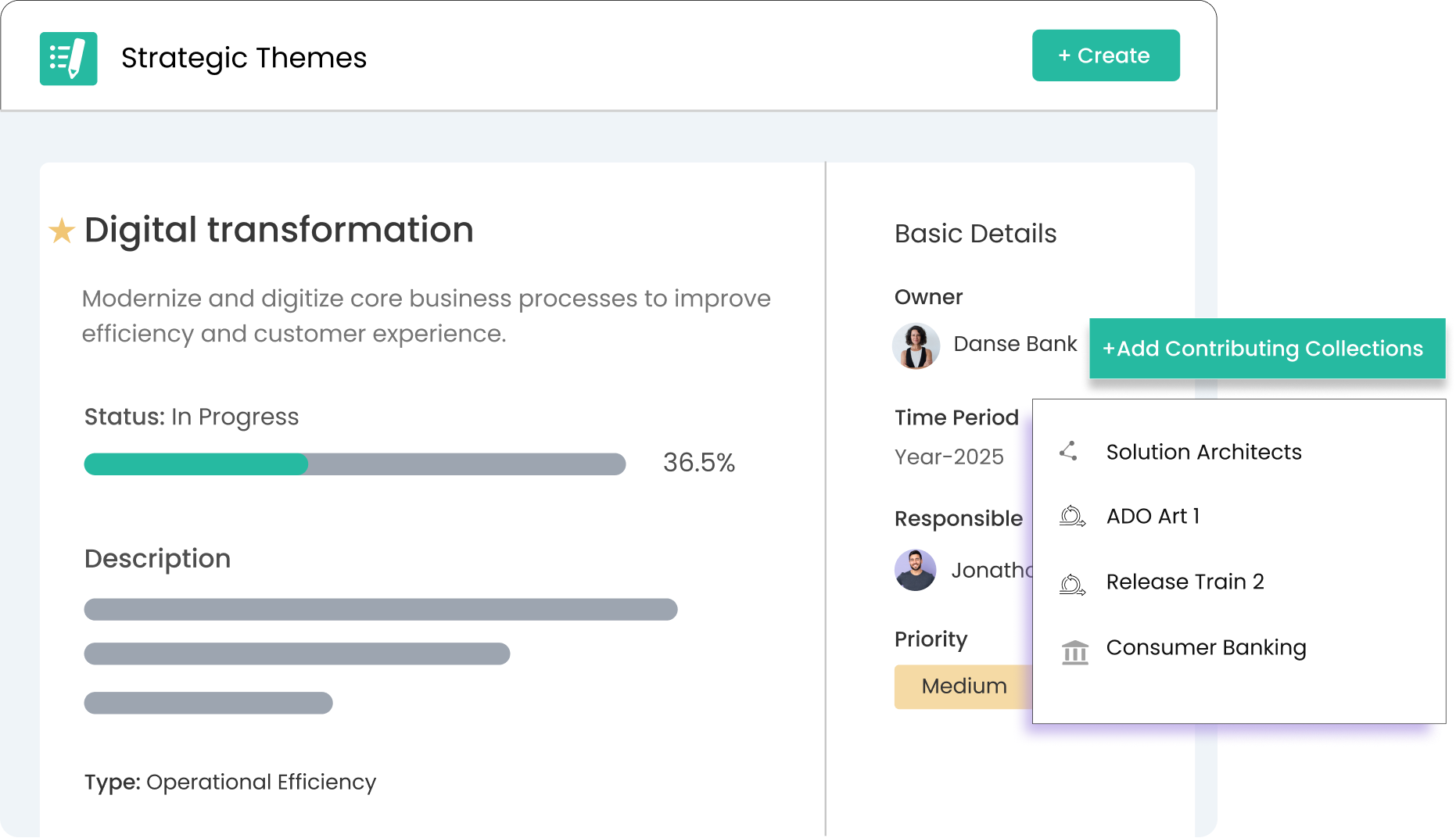The image size is (1456, 838).
Task: Click the Danse Bank owner avatar
Action: coord(915,345)
